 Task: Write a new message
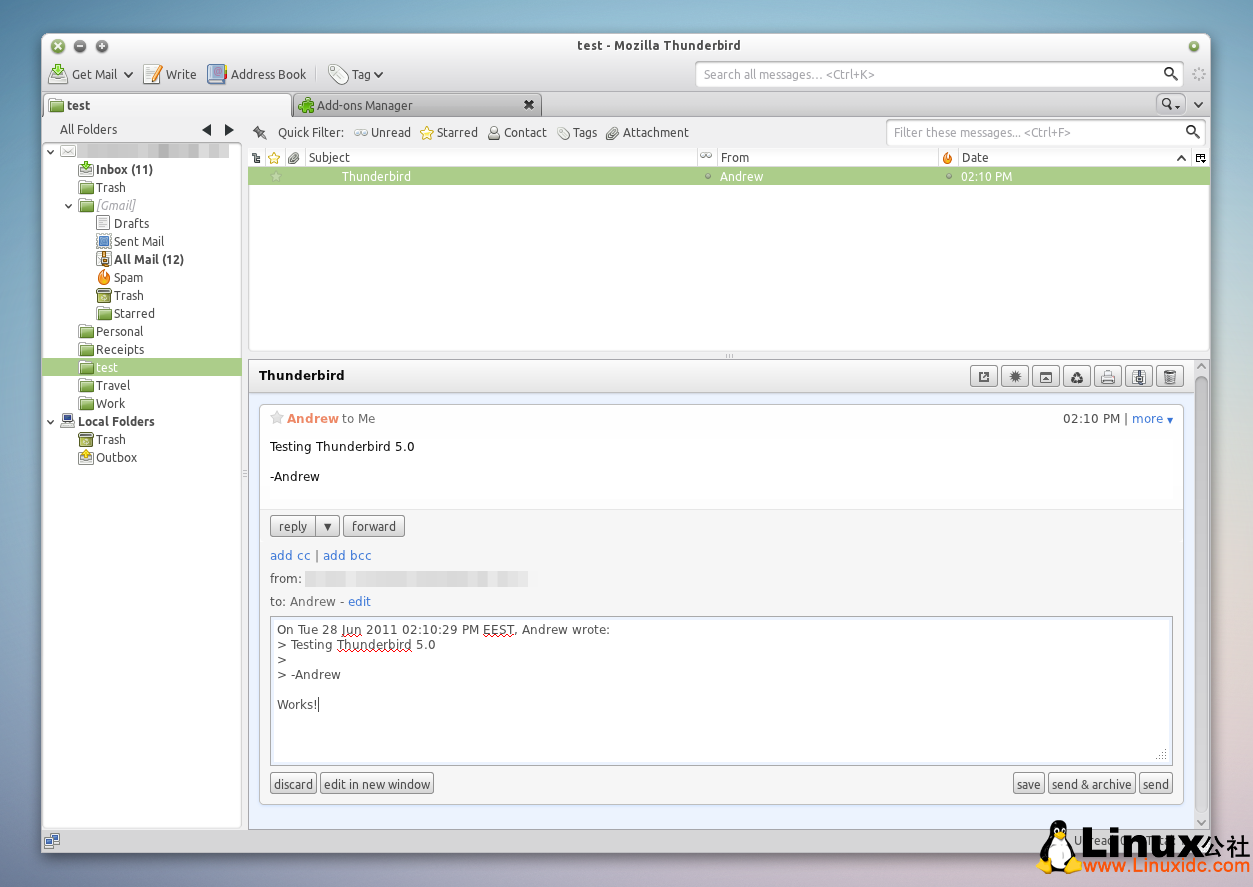170,73
